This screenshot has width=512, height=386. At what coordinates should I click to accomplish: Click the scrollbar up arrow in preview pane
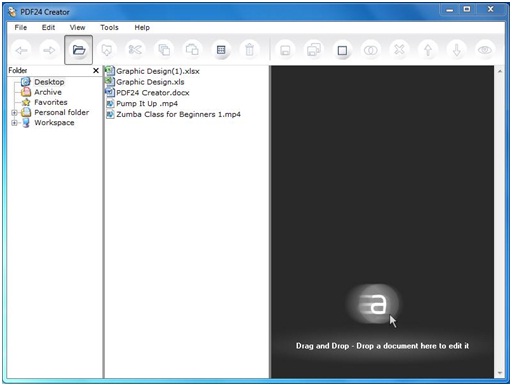point(500,71)
